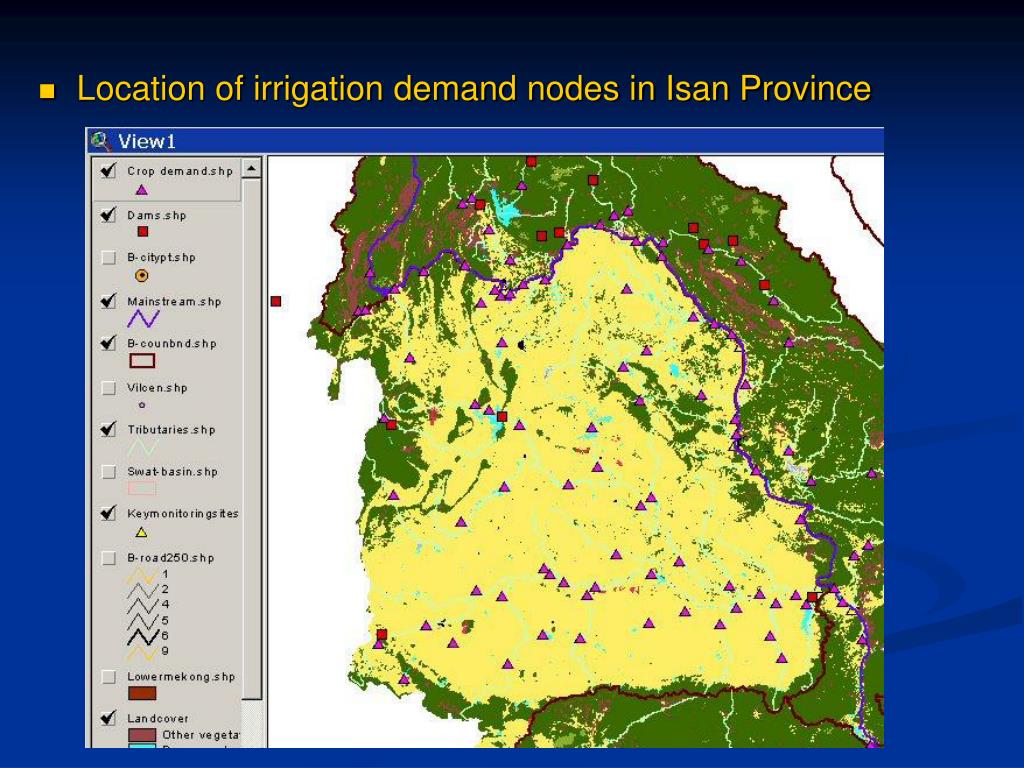Click the blue zigzag Mainstream legend symbol
The image size is (1024, 768).
(x=143, y=319)
